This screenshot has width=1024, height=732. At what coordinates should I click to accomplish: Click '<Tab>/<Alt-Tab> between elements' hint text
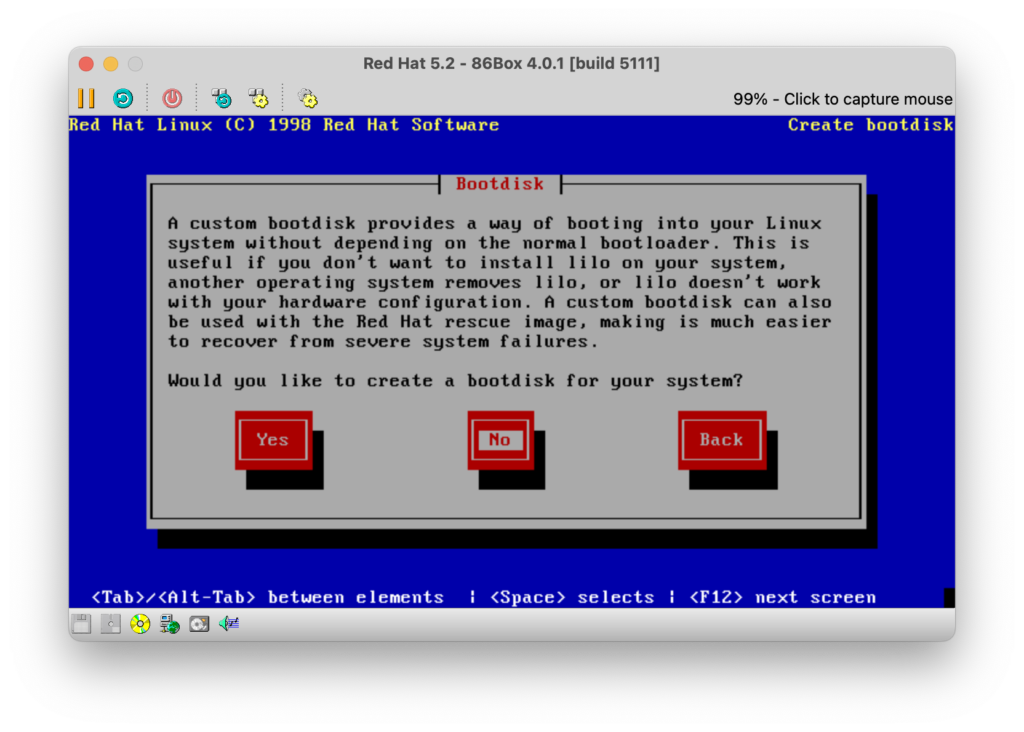267,597
